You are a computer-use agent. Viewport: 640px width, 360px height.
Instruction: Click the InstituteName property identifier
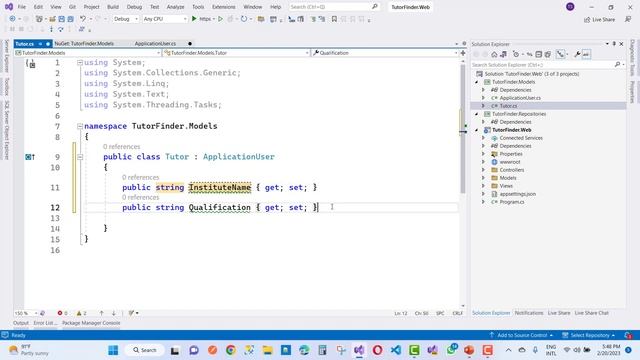pyautogui.click(x=220, y=187)
